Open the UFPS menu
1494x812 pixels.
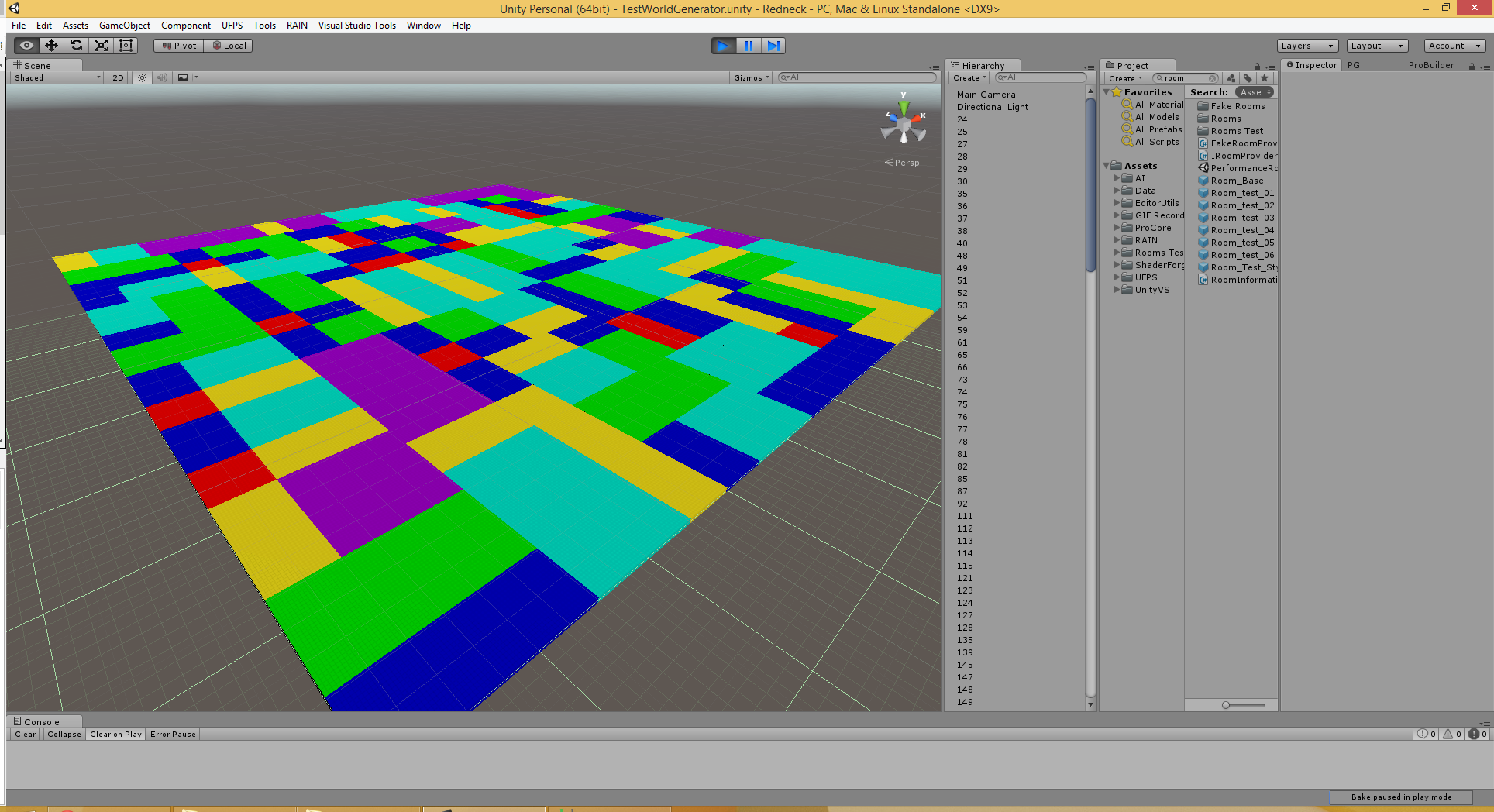[x=232, y=26]
